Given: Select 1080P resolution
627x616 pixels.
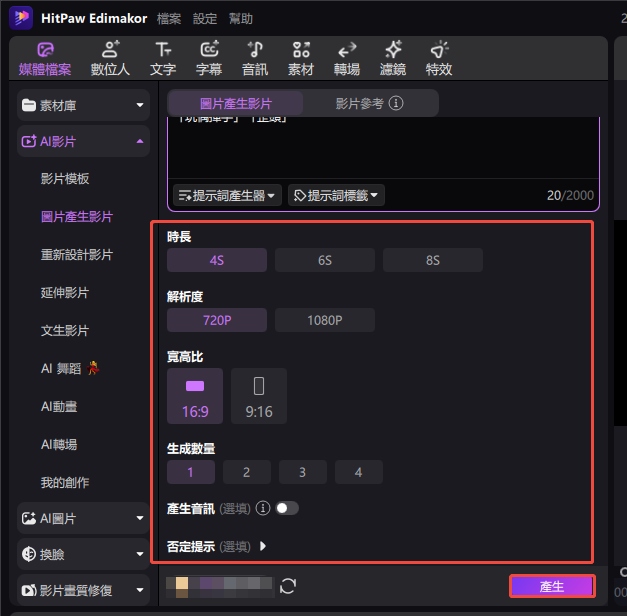Looking at the screenshot, I should tap(325, 320).
